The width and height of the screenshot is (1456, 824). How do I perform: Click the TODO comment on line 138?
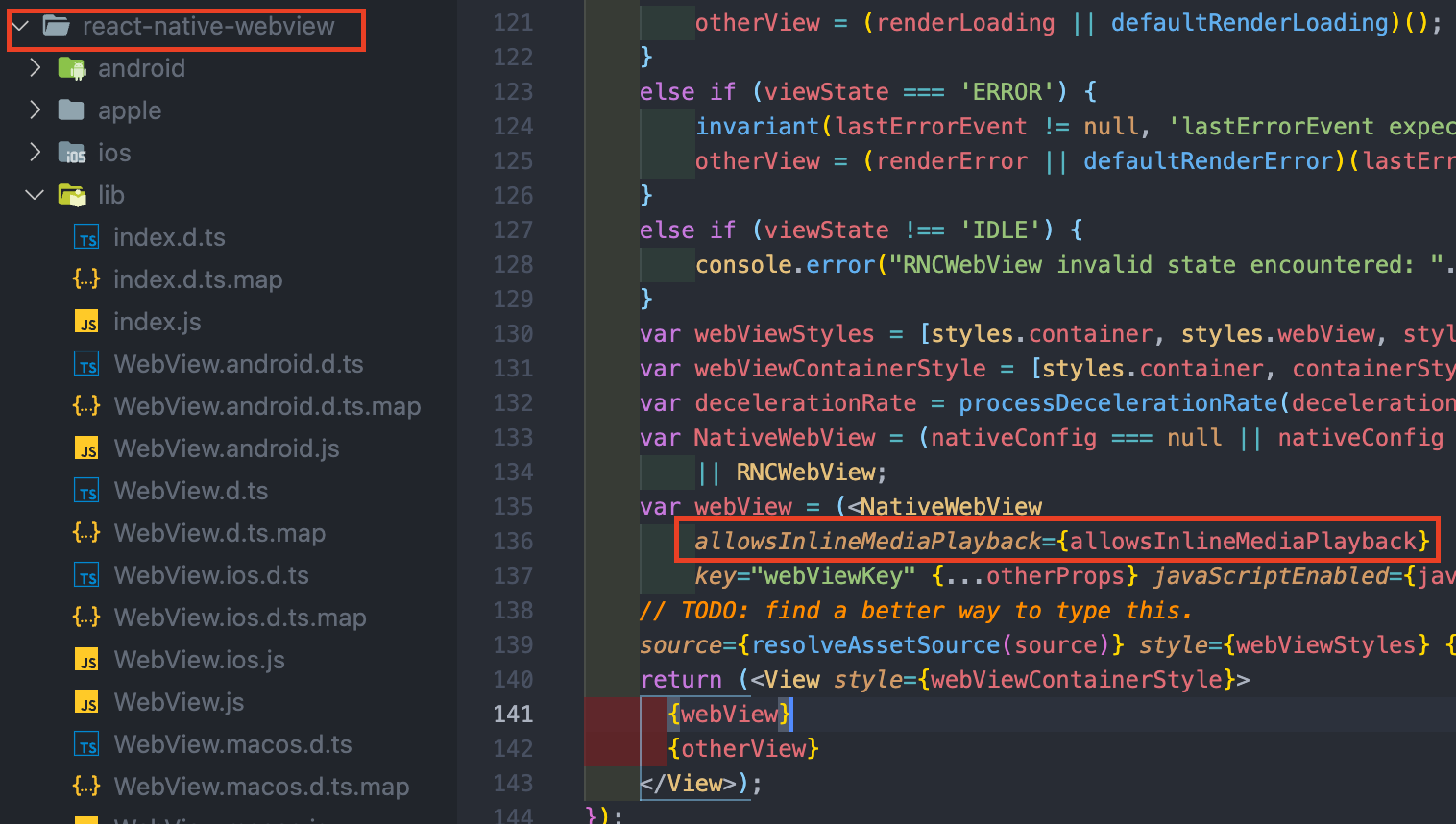coord(916,610)
